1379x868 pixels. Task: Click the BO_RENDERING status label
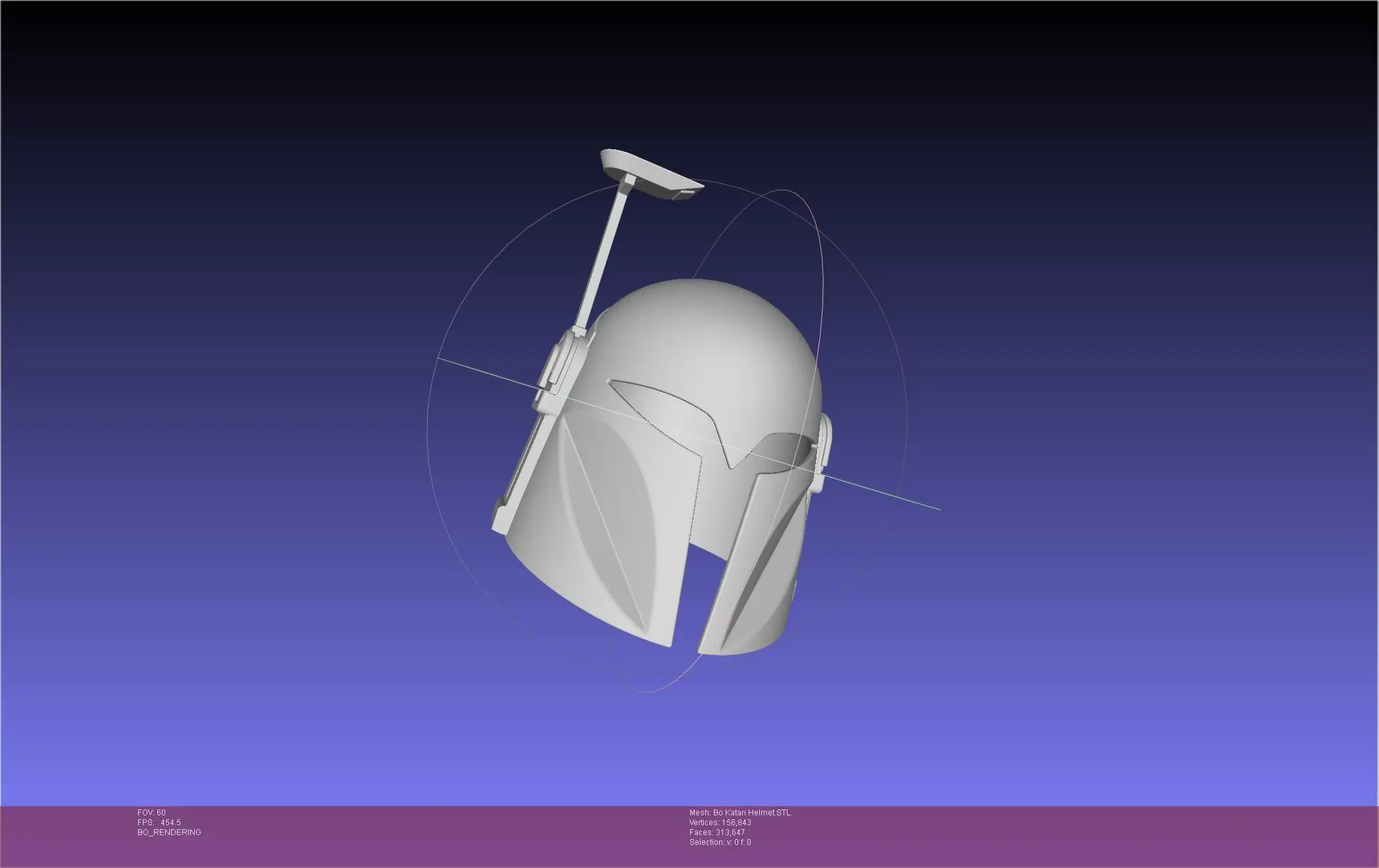click(169, 832)
